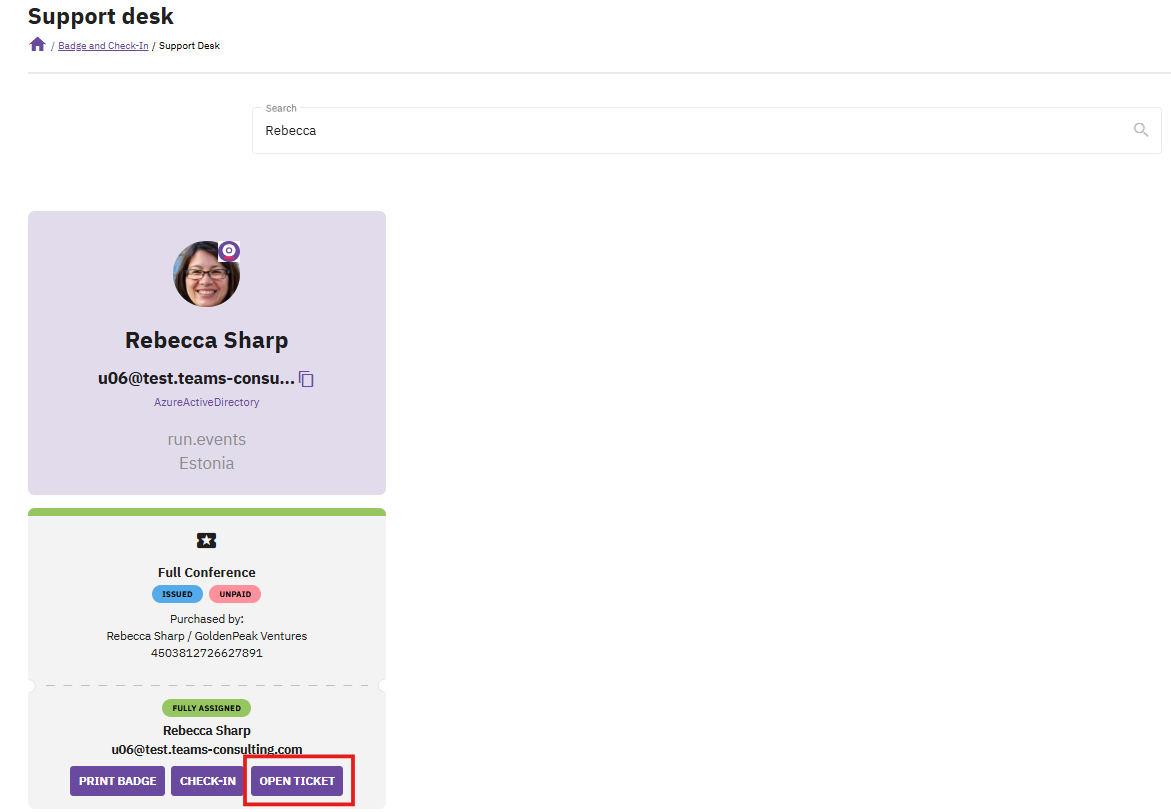The height and width of the screenshot is (812, 1171).
Task: Copy the email using the copy icon
Action: [307, 379]
